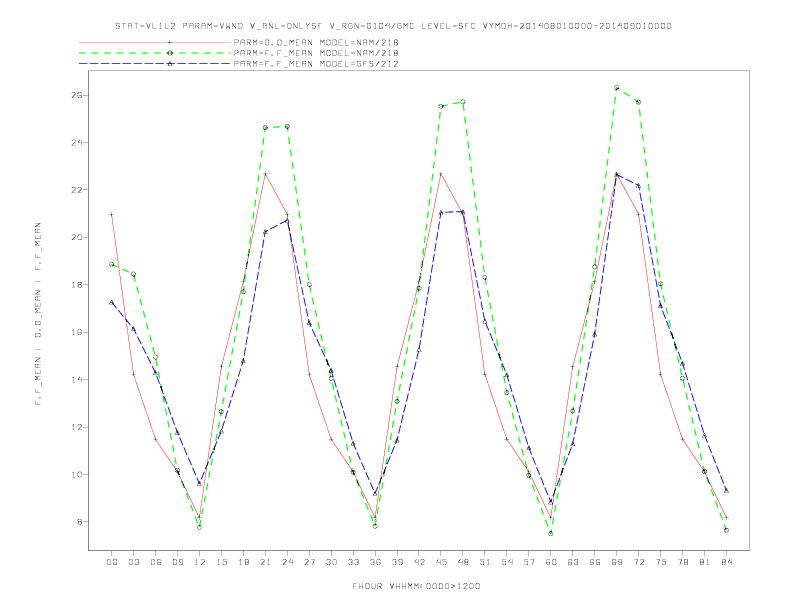Click x-axis tick label 03

133,562
